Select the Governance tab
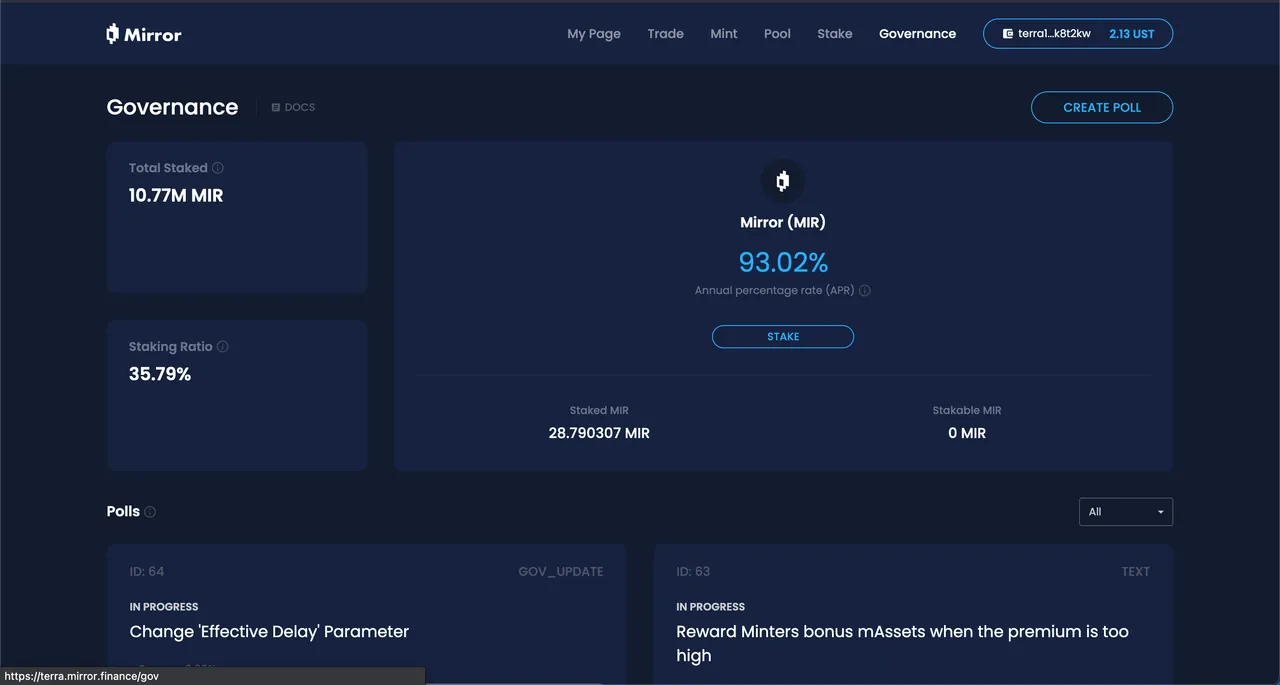The width and height of the screenshot is (1280, 685). (917, 34)
